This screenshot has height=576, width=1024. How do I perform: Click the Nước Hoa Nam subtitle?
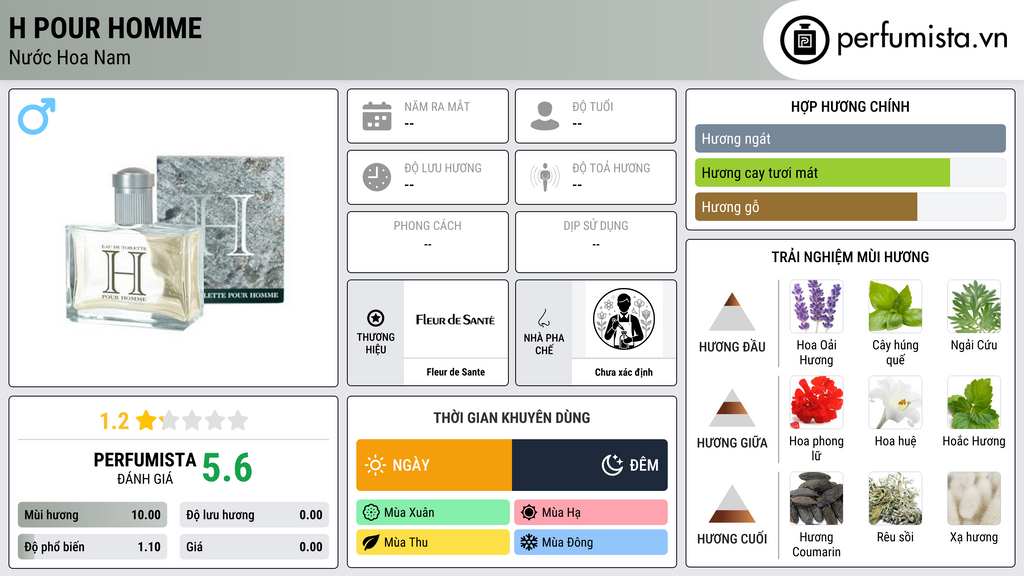coord(70,57)
